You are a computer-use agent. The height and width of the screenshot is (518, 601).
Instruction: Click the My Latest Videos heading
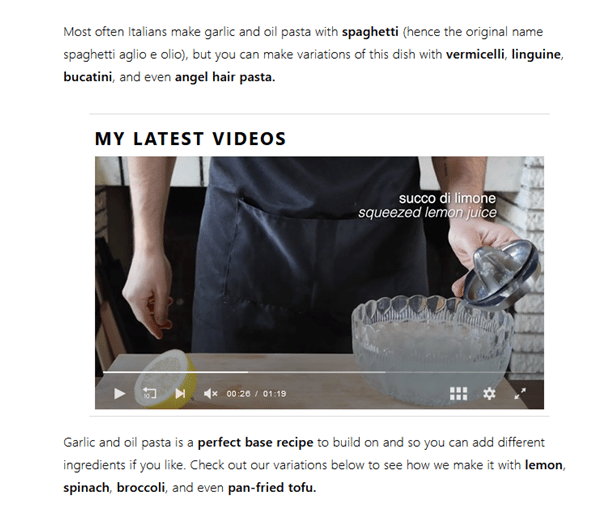(x=190, y=138)
